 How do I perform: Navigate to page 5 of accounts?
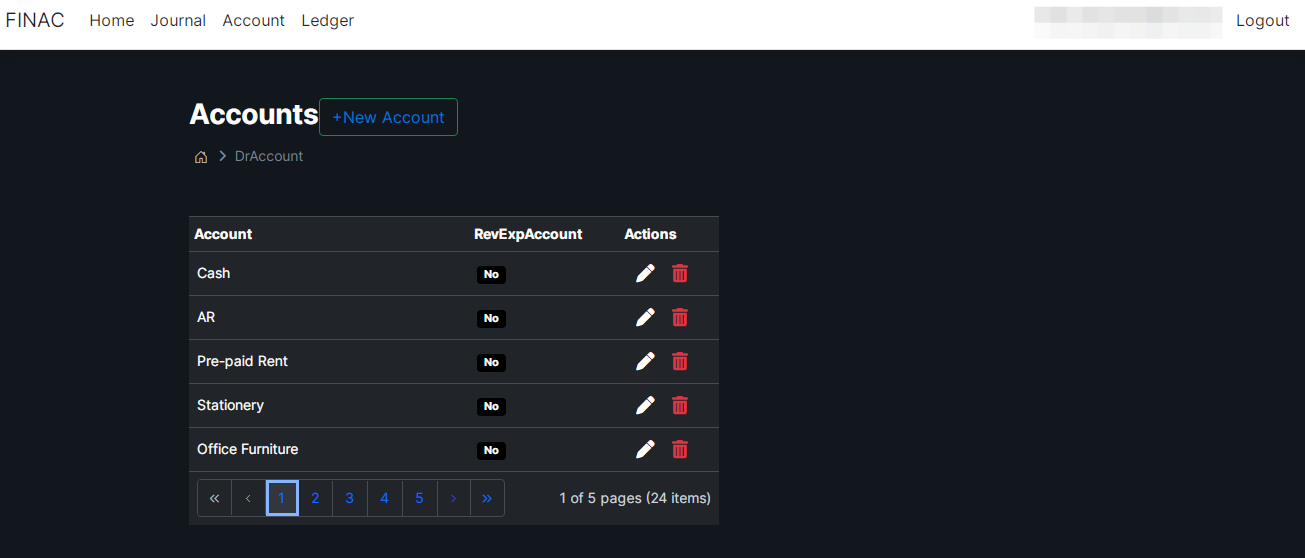pyautogui.click(x=419, y=498)
